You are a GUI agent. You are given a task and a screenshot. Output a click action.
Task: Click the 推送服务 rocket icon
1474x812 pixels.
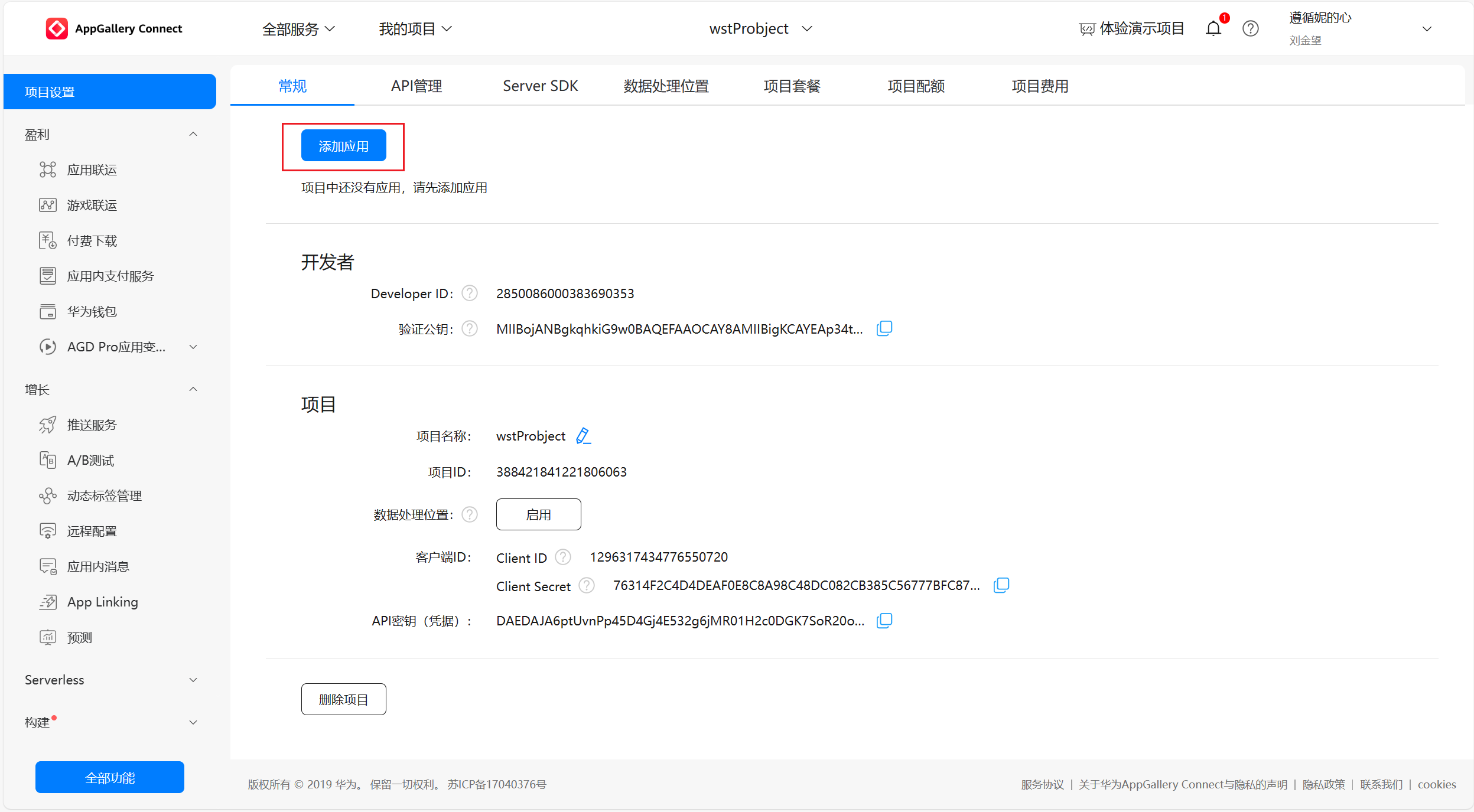(48, 425)
